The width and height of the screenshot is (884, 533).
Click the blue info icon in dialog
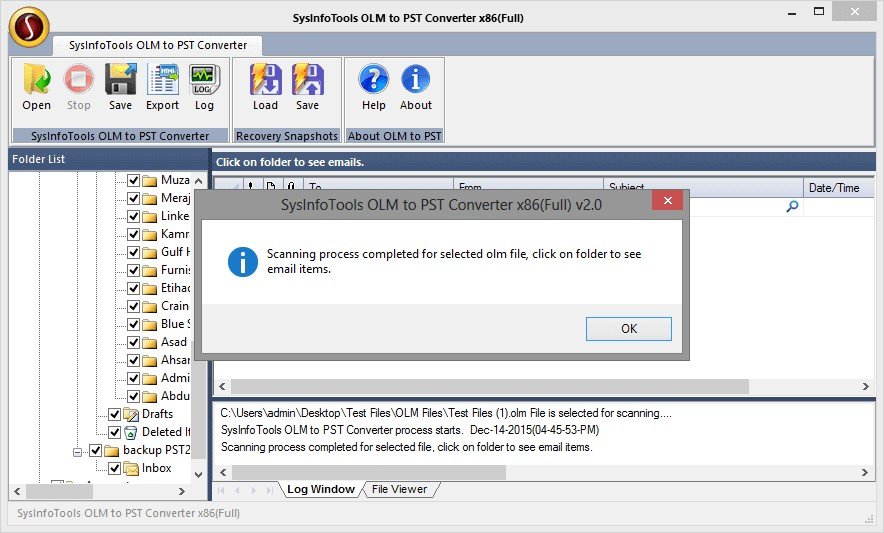click(x=243, y=262)
